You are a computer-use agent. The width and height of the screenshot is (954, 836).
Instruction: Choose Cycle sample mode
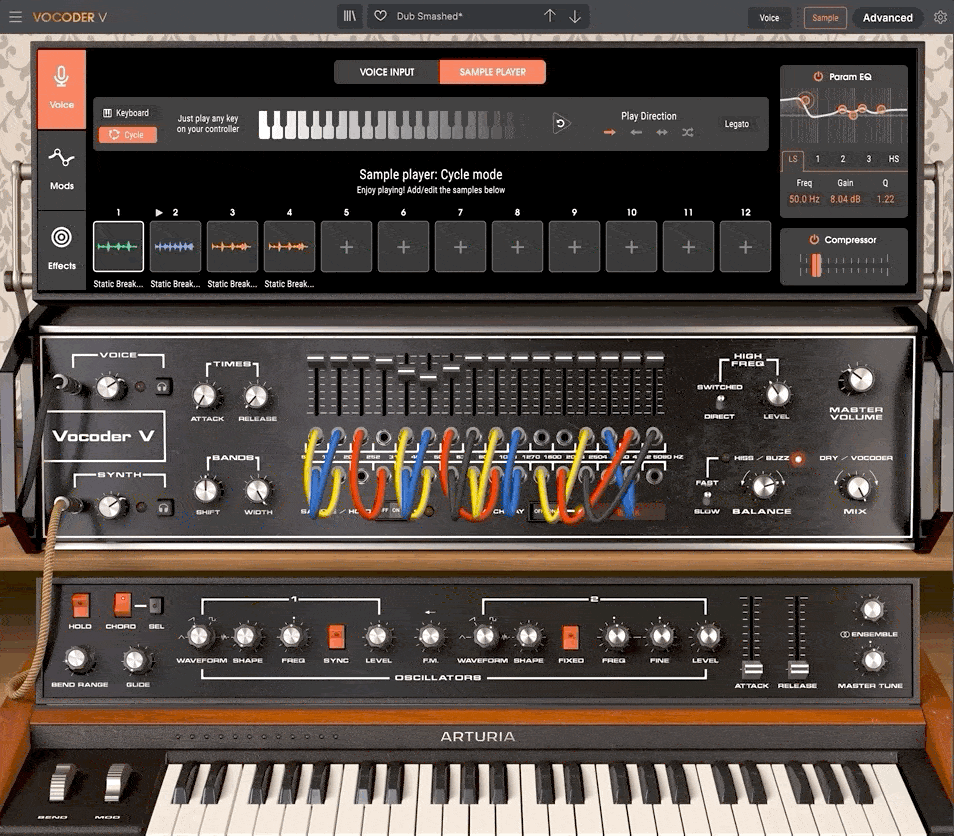tap(128, 134)
